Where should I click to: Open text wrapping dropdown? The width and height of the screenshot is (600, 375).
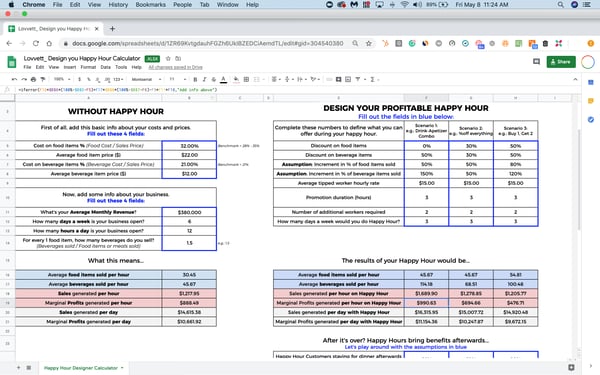tap(302, 80)
